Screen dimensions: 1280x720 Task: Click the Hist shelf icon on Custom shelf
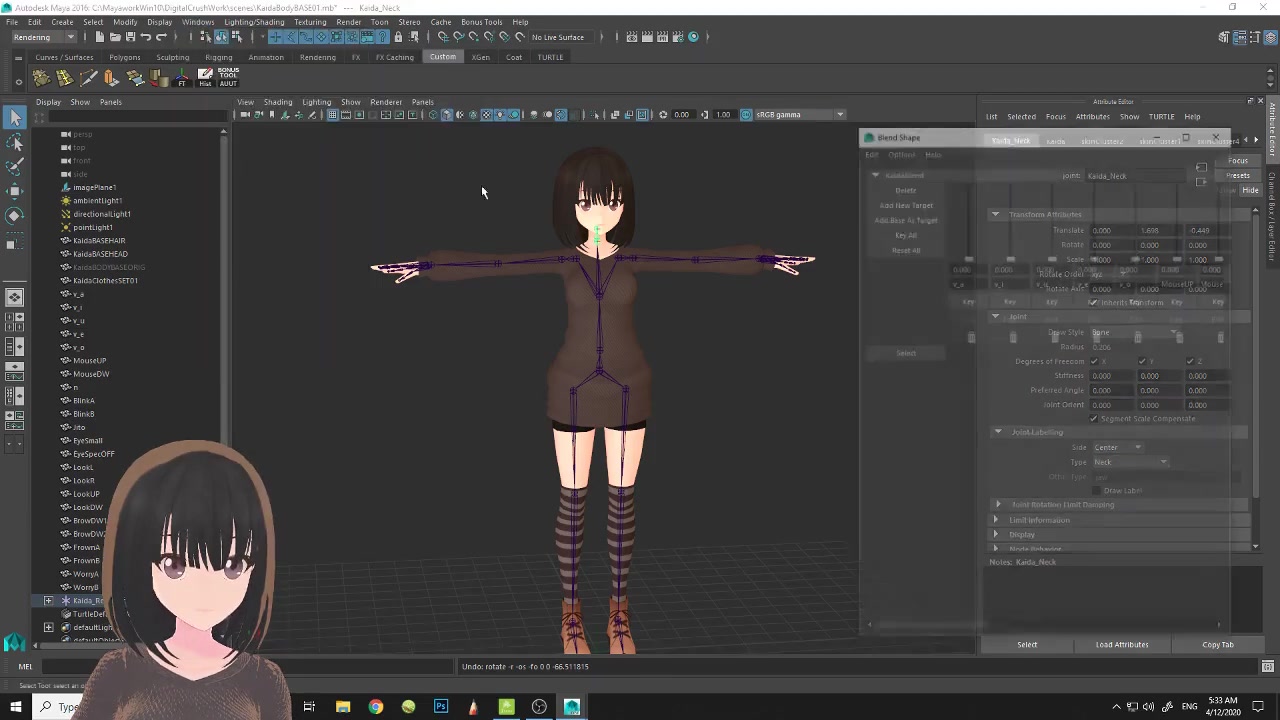pyautogui.click(x=203, y=75)
